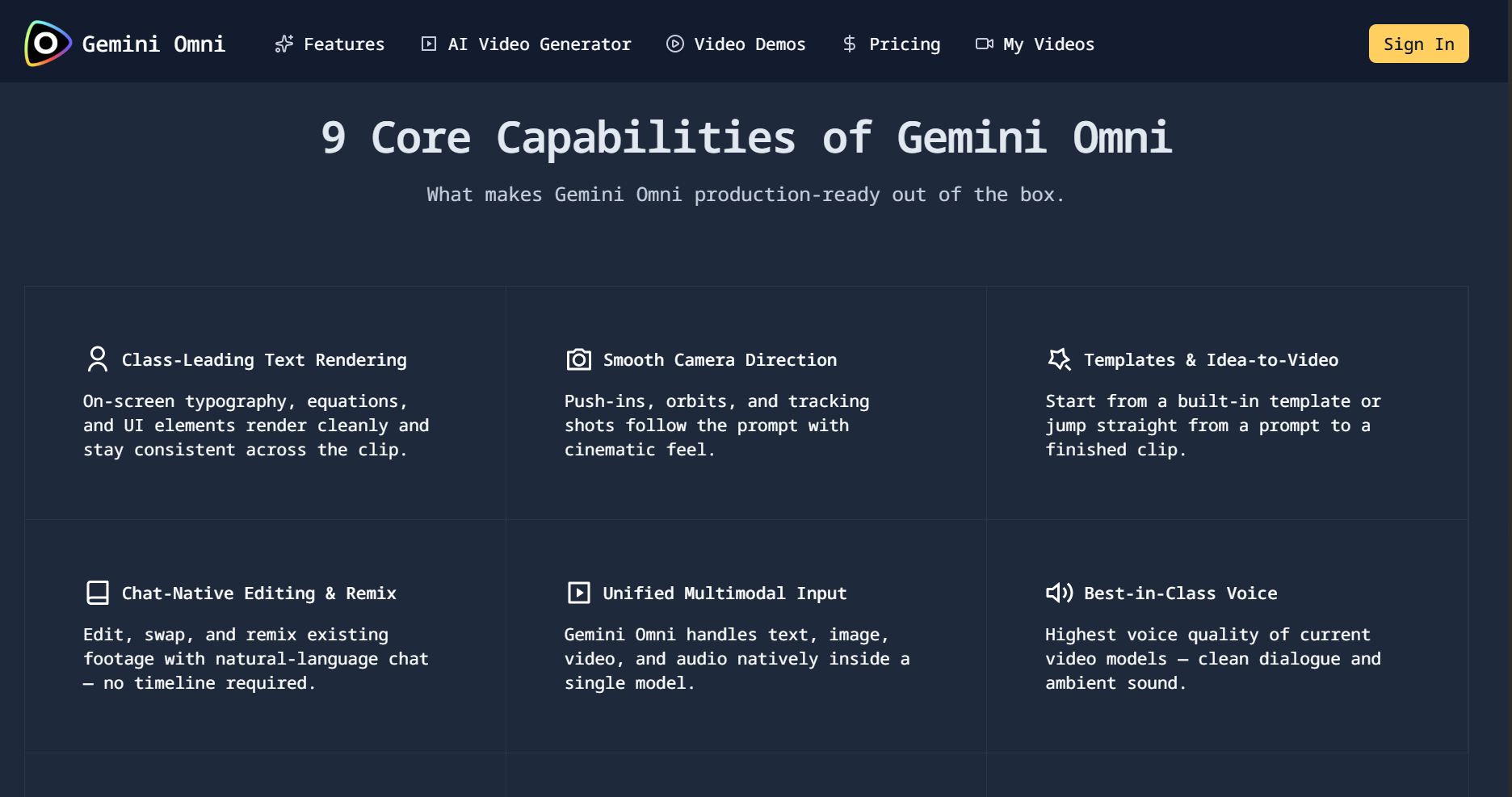The height and width of the screenshot is (797, 1512).
Task: Click the star icon beside Templates & Idea-to-Video
Action: [x=1060, y=359]
